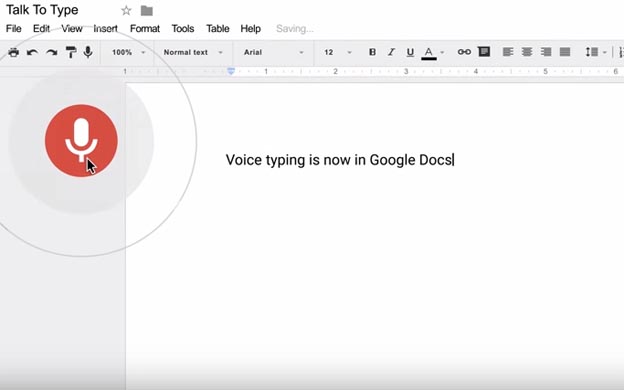Screen dimensions: 624x390
Task: Open the Tools menu
Action: pyautogui.click(x=183, y=29)
